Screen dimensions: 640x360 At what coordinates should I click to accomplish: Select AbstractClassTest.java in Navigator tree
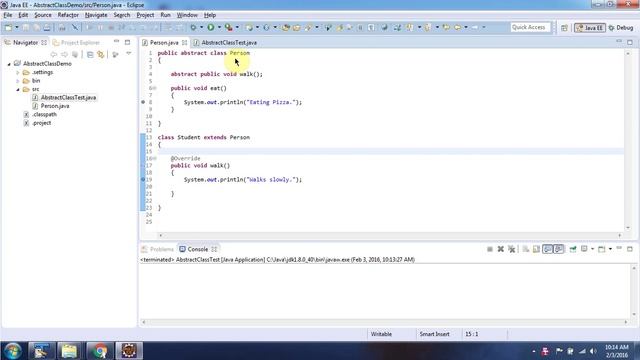[68, 98]
